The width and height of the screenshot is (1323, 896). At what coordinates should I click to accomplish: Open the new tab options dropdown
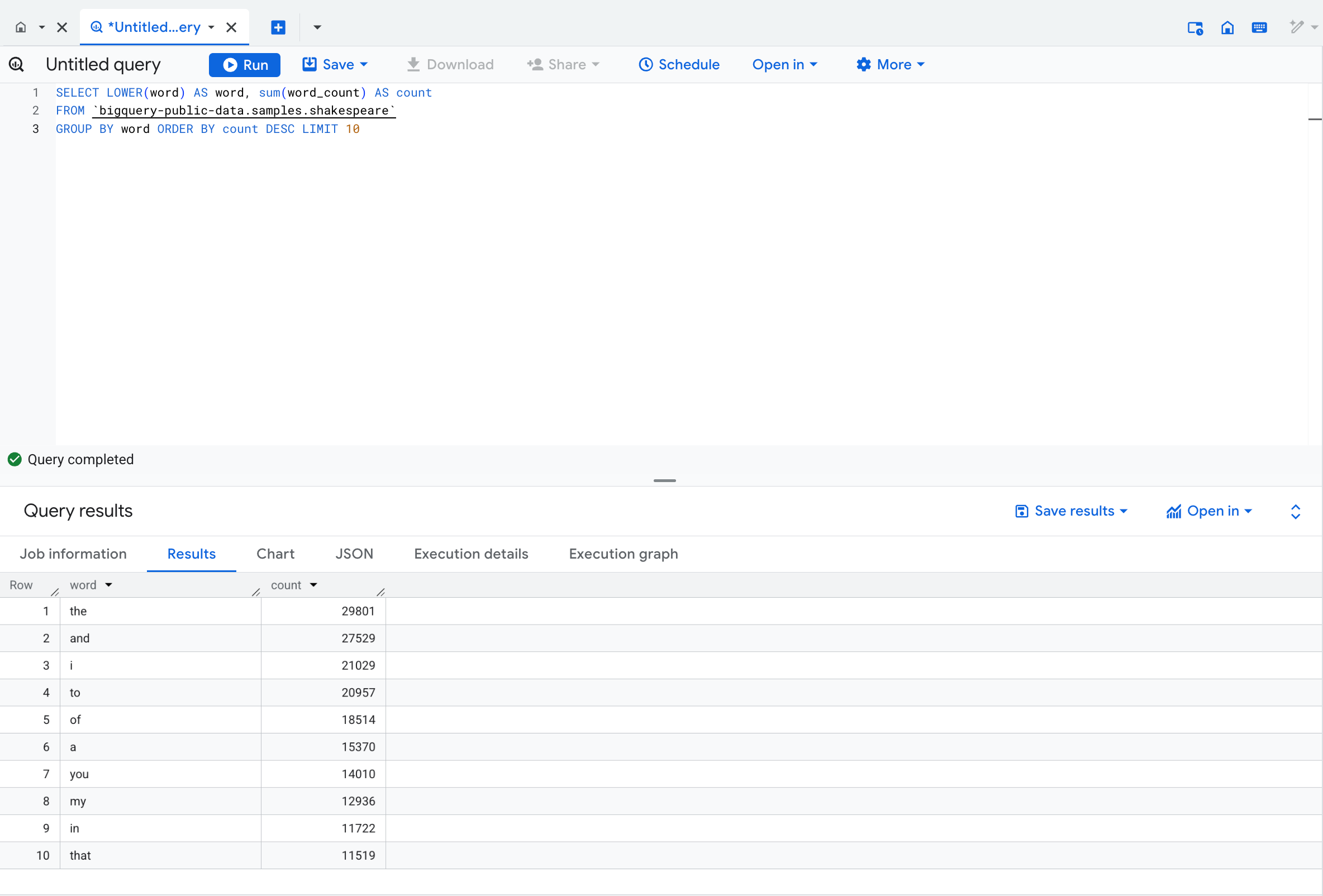[x=317, y=27]
